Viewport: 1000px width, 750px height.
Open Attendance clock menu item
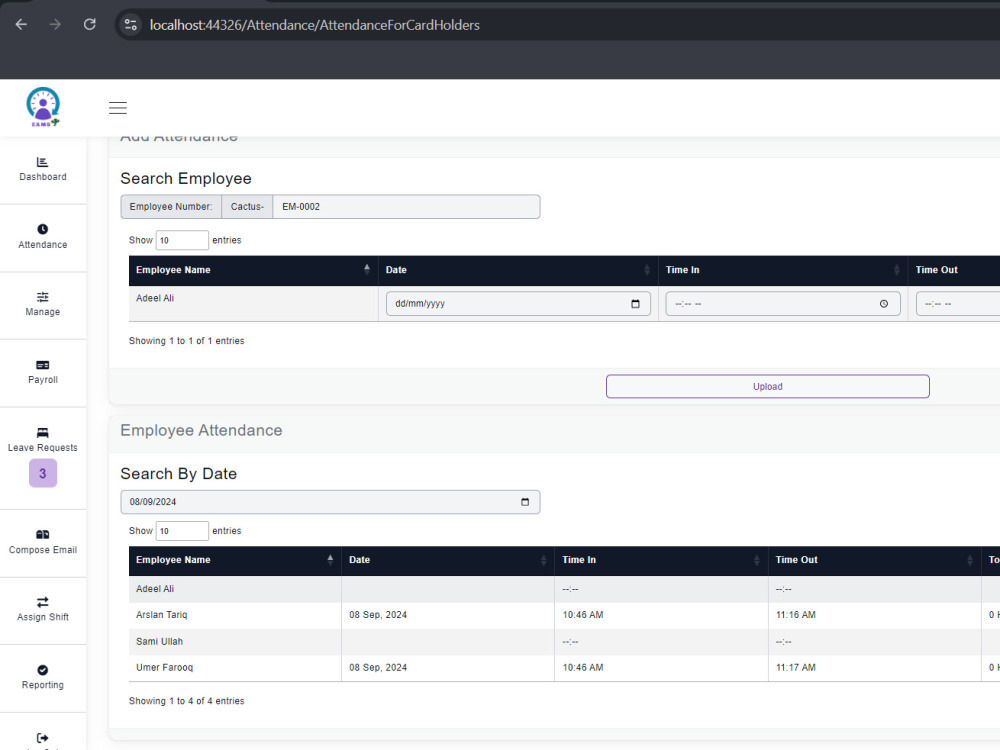pyautogui.click(x=43, y=237)
